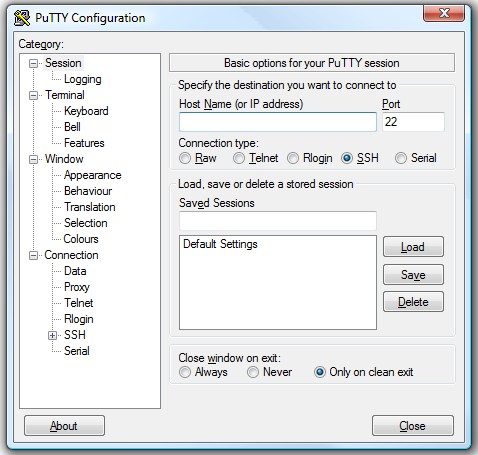Select the Serial connection radio button
478x455 pixels.
[401, 158]
